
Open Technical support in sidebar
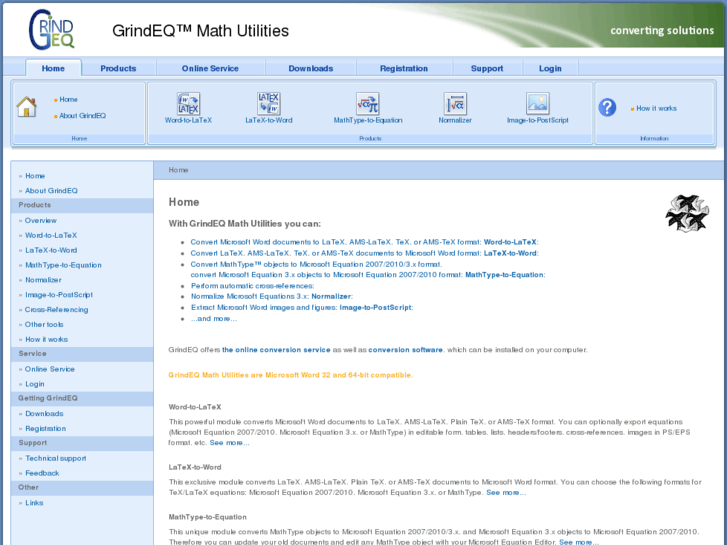(x=56, y=458)
